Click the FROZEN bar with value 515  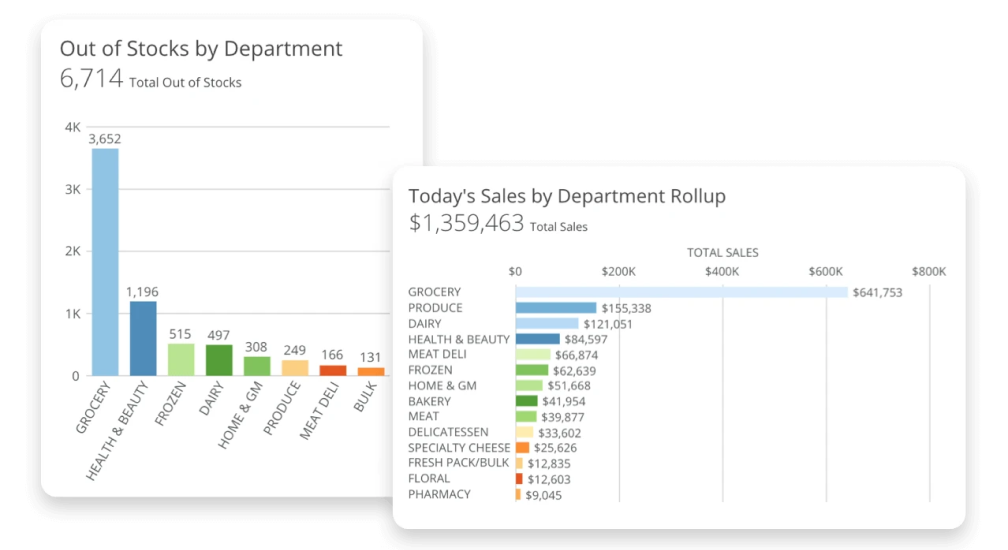181,360
